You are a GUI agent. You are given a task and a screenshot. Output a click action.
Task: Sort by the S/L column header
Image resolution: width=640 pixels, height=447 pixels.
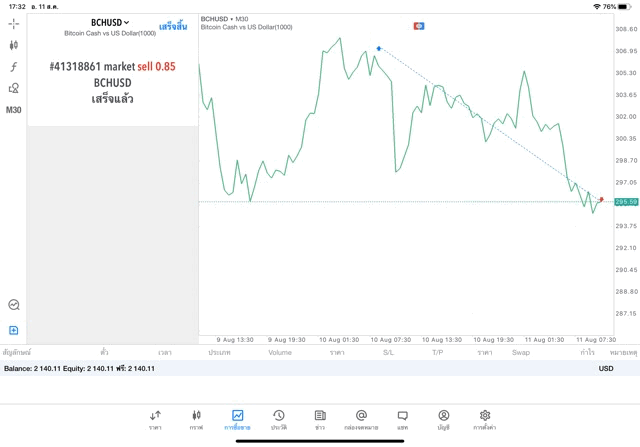[389, 352]
